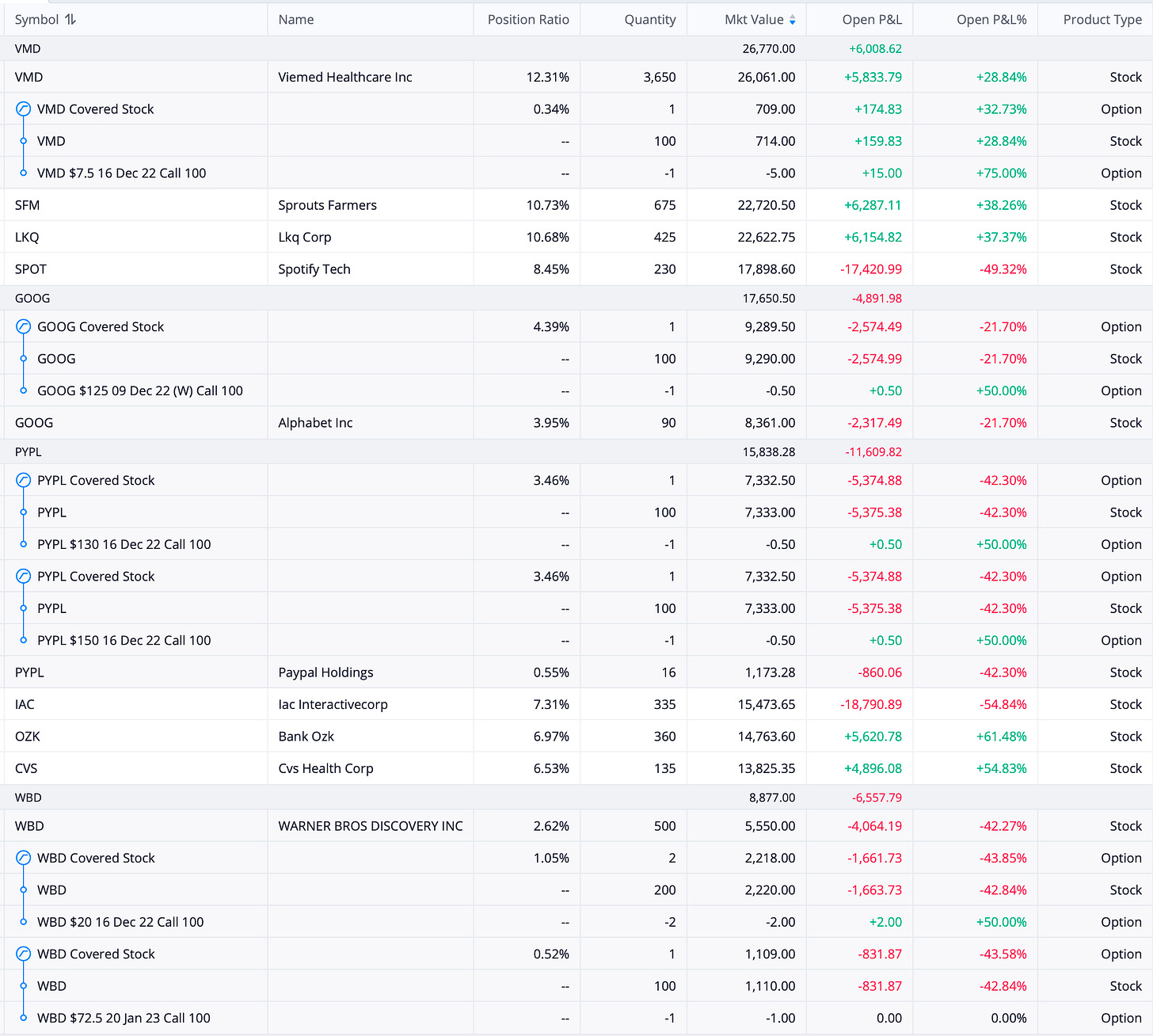Click the strategy icon of WBD Covered Stock with quantity 2
1153x1036 pixels.
24,858
